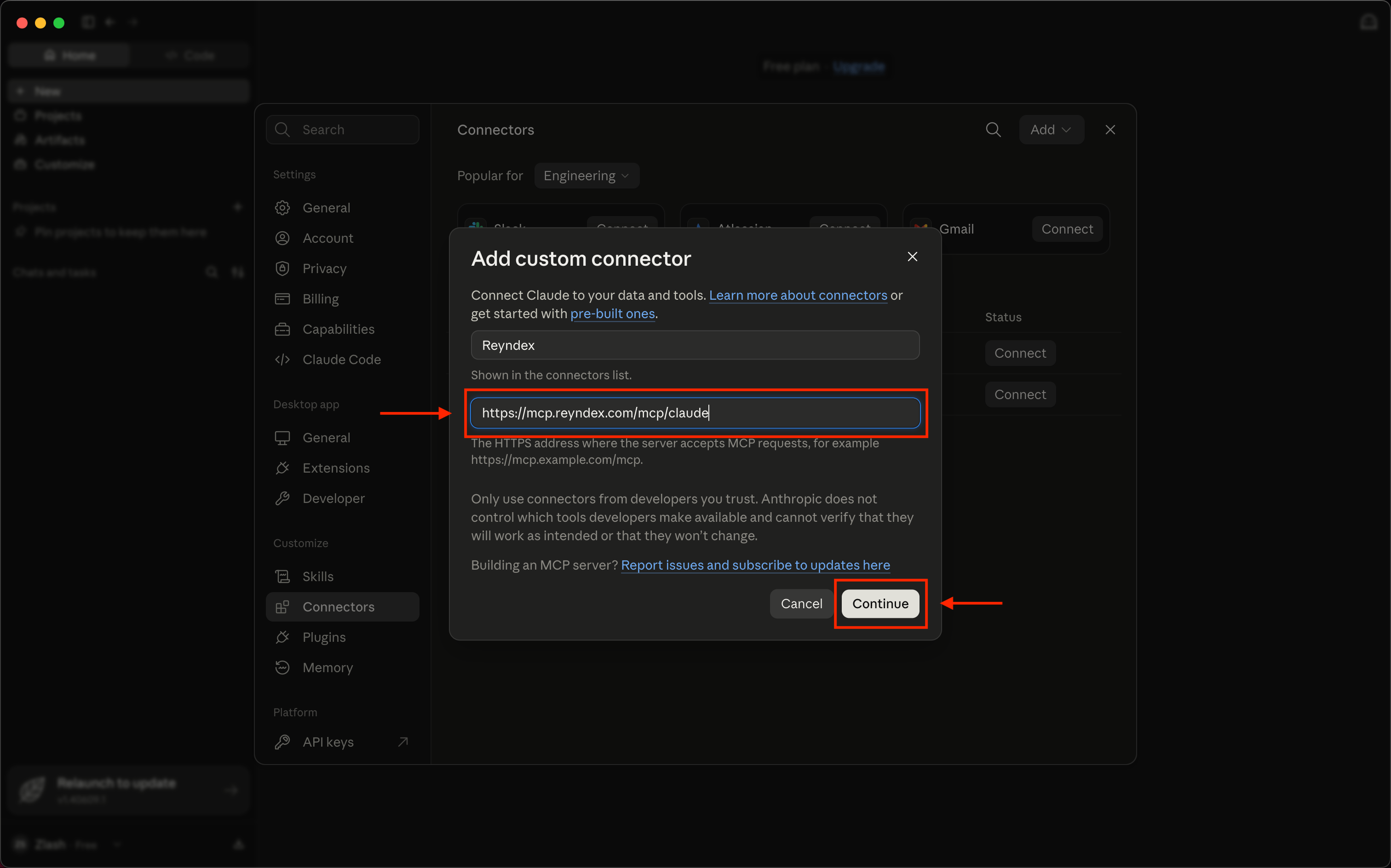This screenshot has height=868, width=1391.
Task: Open the Add dropdown in Connectors header
Action: 1051,130
